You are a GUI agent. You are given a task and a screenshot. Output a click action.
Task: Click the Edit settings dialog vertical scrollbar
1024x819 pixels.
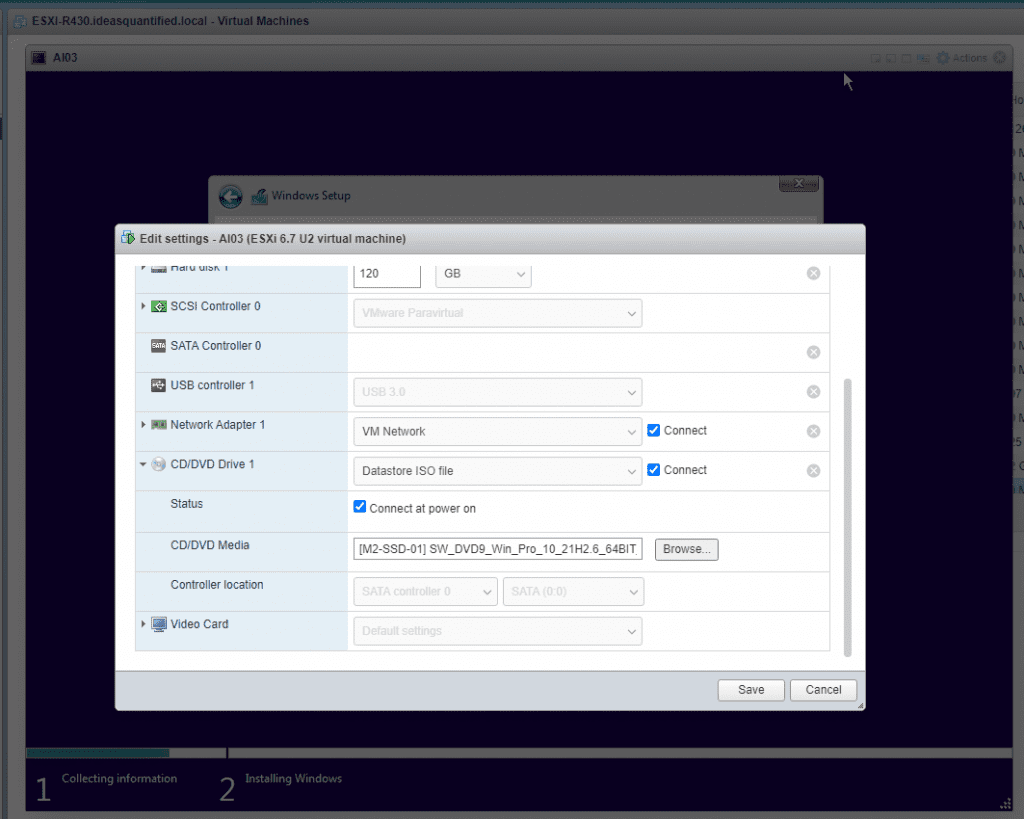pyautogui.click(x=848, y=517)
